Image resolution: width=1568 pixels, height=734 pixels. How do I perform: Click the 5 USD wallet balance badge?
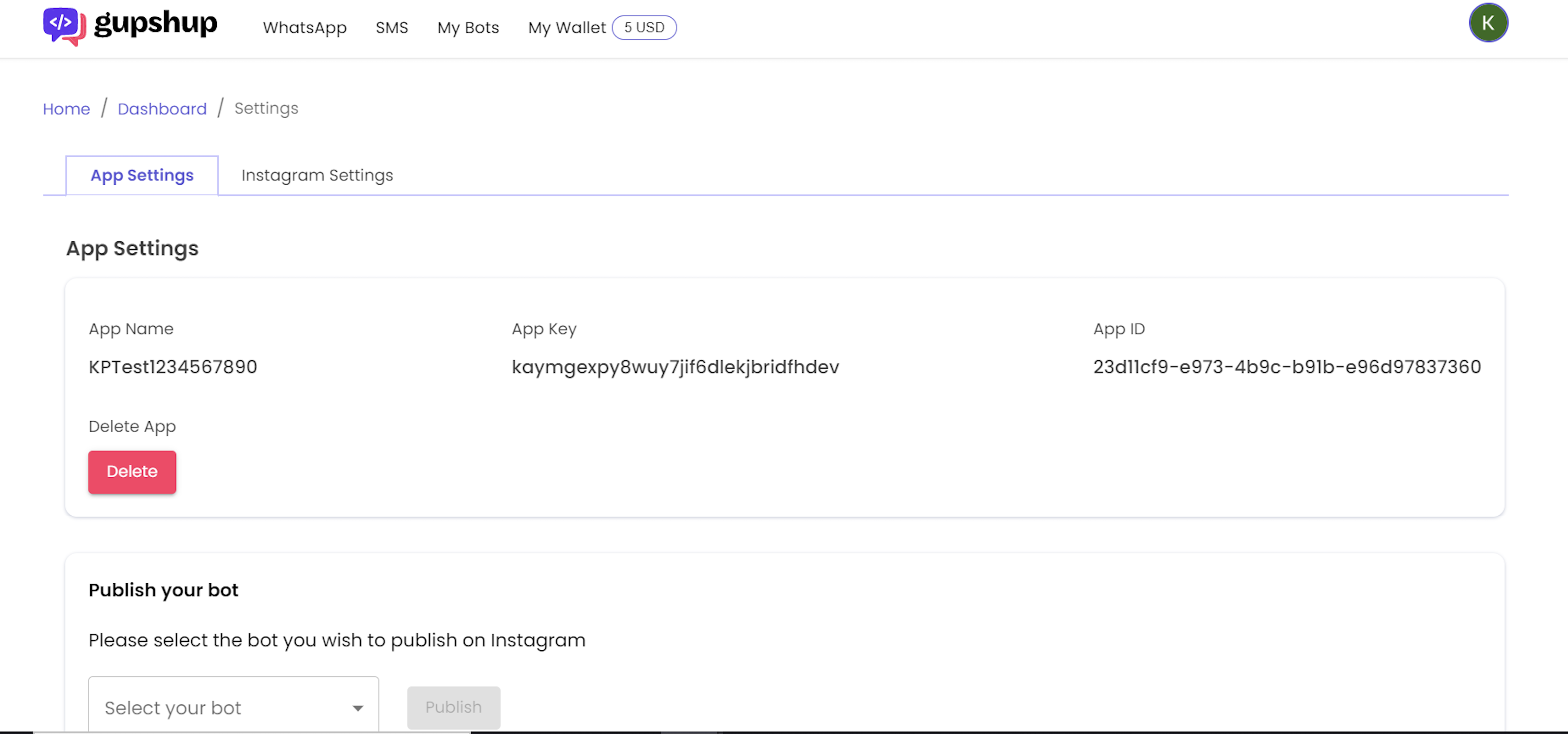644,28
